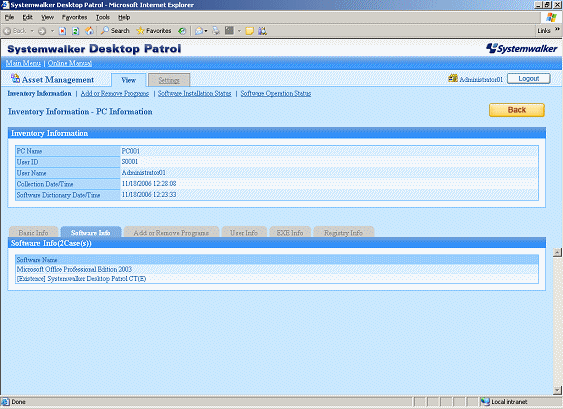The height and width of the screenshot is (409, 563).
Task: Click the scrollbar up arrow
Action: click(557, 252)
